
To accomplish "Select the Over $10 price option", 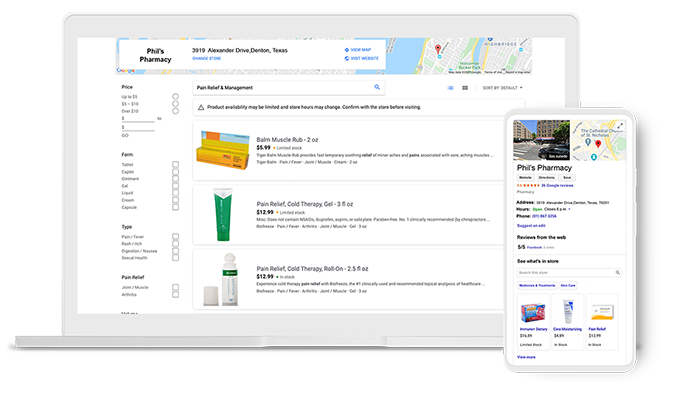I will click(175, 111).
